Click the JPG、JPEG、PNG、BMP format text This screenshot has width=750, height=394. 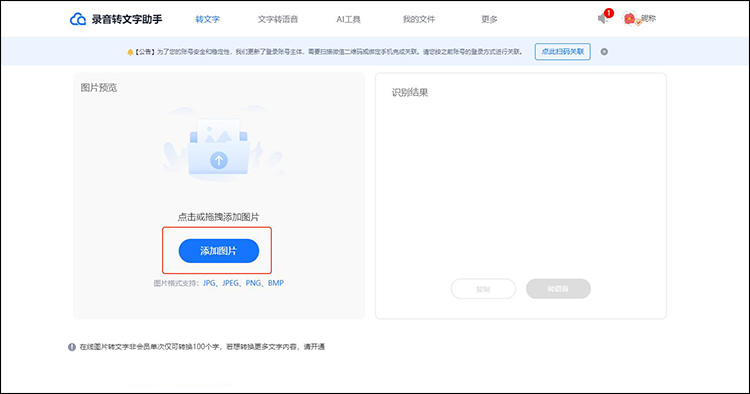click(x=243, y=283)
